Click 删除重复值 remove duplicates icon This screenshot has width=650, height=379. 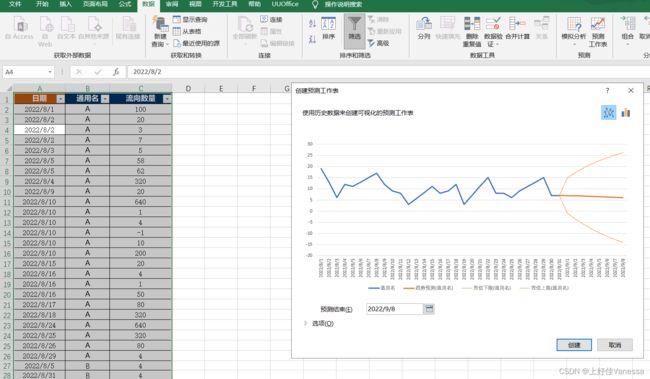point(472,32)
